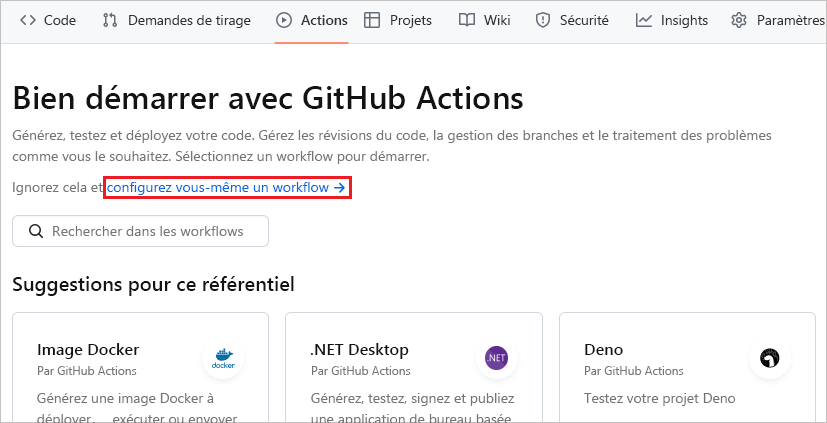Screen dimensions: 827x423
Task: Open the .NET Desktop workflow title
Action: pyautogui.click(x=359, y=350)
